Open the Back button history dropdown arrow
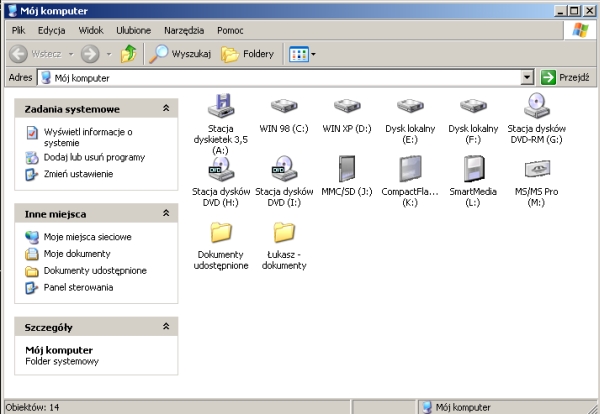 (71, 54)
